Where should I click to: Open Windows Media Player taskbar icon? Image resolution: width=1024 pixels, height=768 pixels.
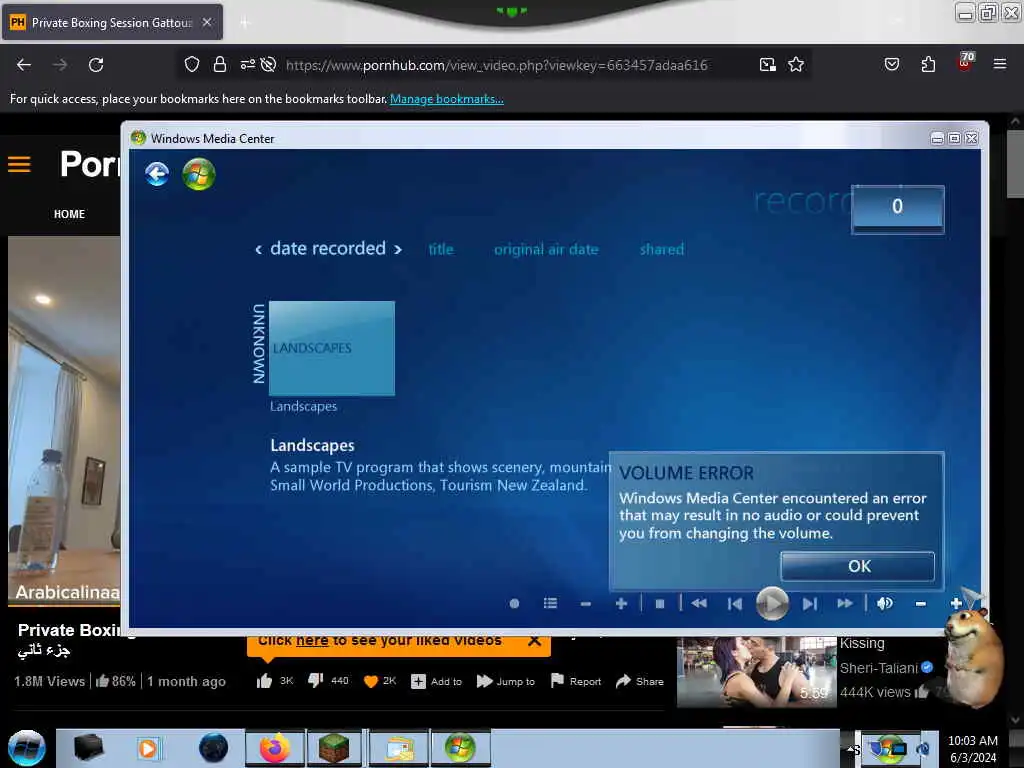click(x=148, y=748)
